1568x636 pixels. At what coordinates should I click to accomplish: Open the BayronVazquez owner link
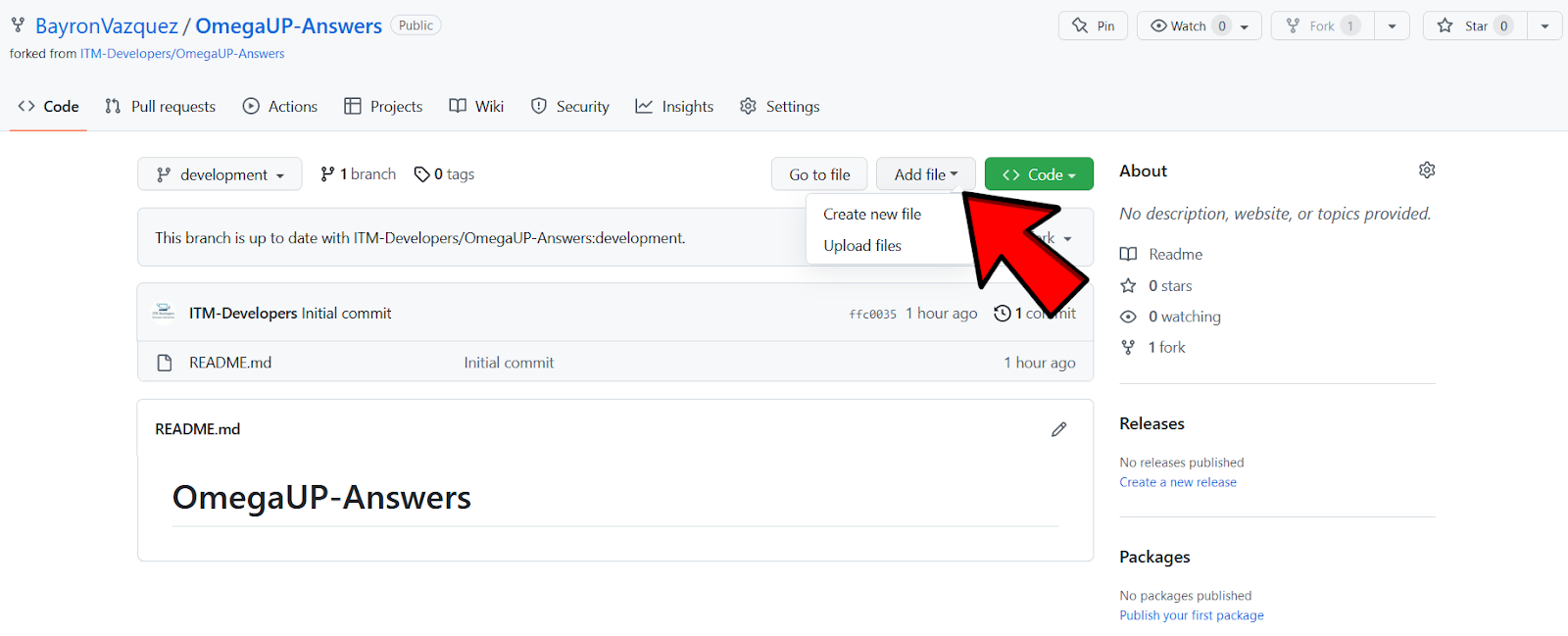click(107, 25)
